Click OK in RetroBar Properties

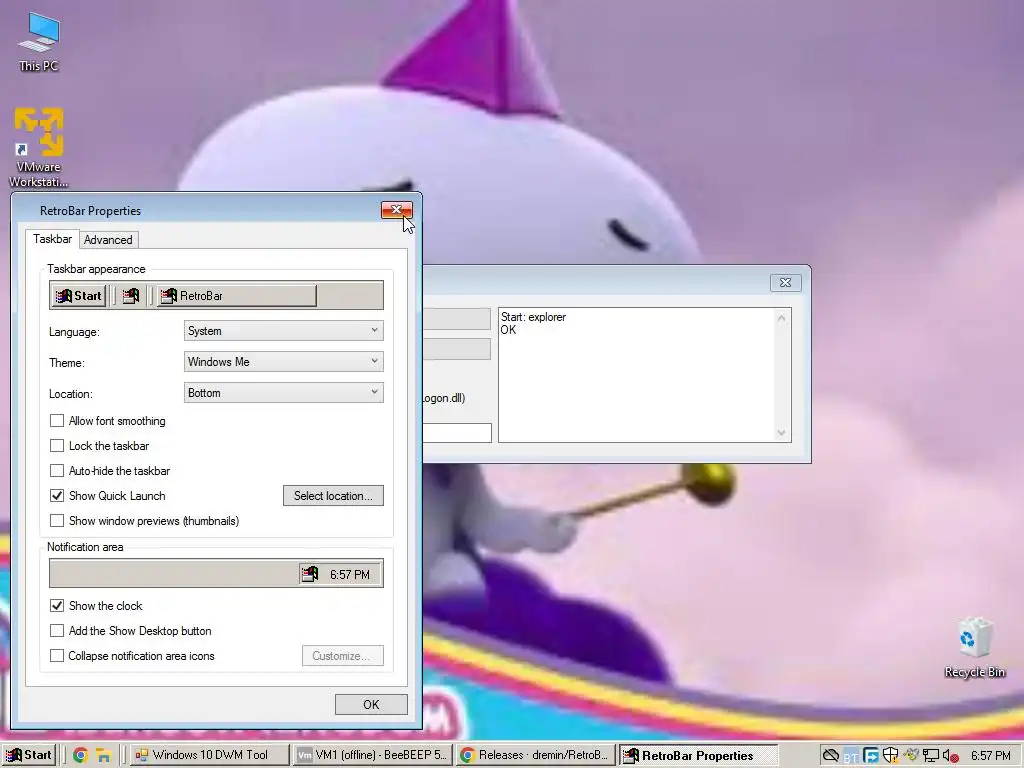371,705
